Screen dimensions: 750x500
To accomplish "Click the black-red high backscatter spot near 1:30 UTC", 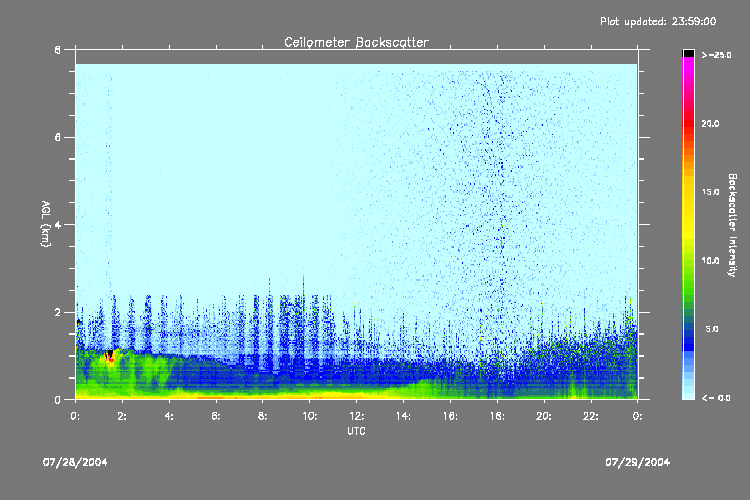I will click(x=110, y=356).
